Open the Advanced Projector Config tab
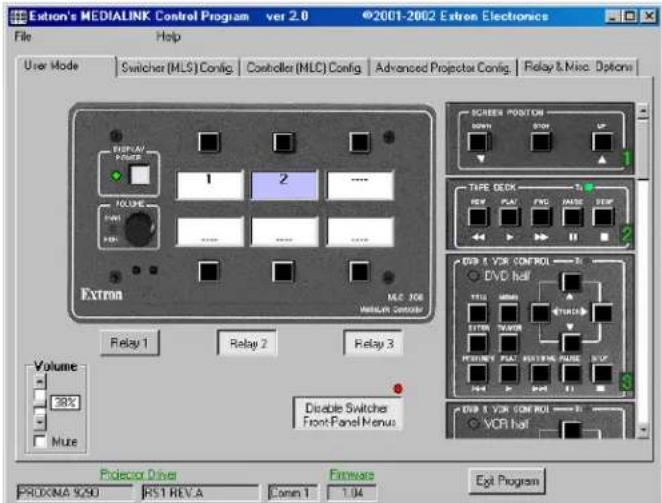662x503 pixels. point(443,68)
